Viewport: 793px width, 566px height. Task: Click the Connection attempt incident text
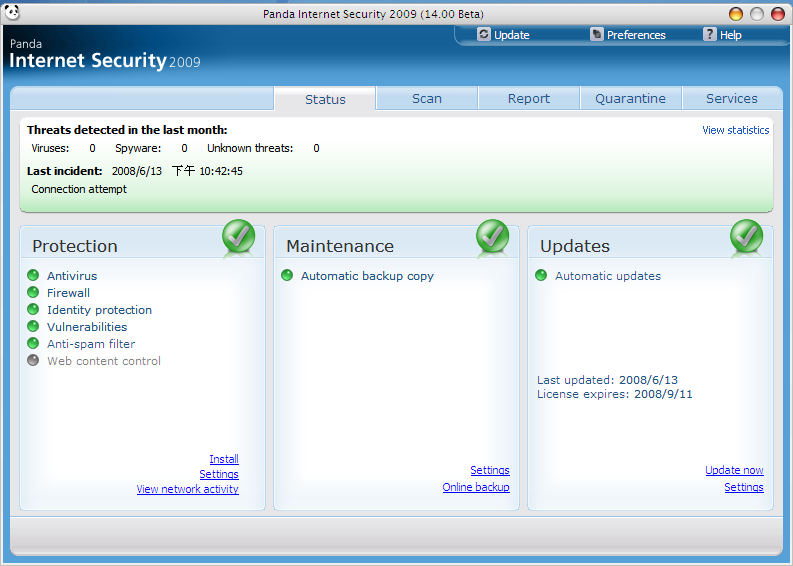point(79,189)
